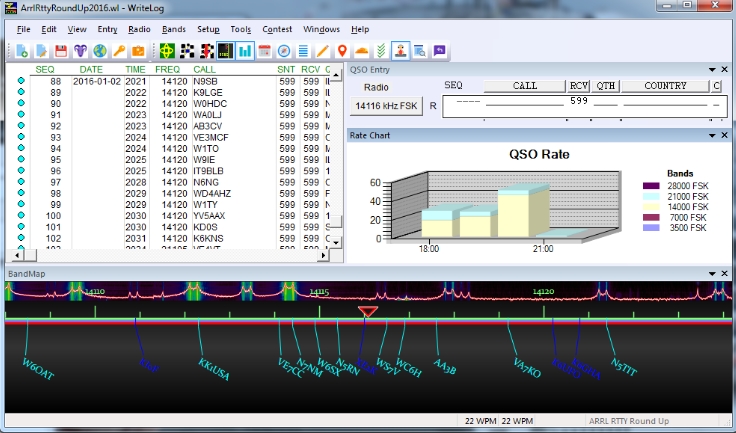Click the 14116 kHz FSK radio button
The height and width of the screenshot is (433, 736).
(x=386, y=106)
